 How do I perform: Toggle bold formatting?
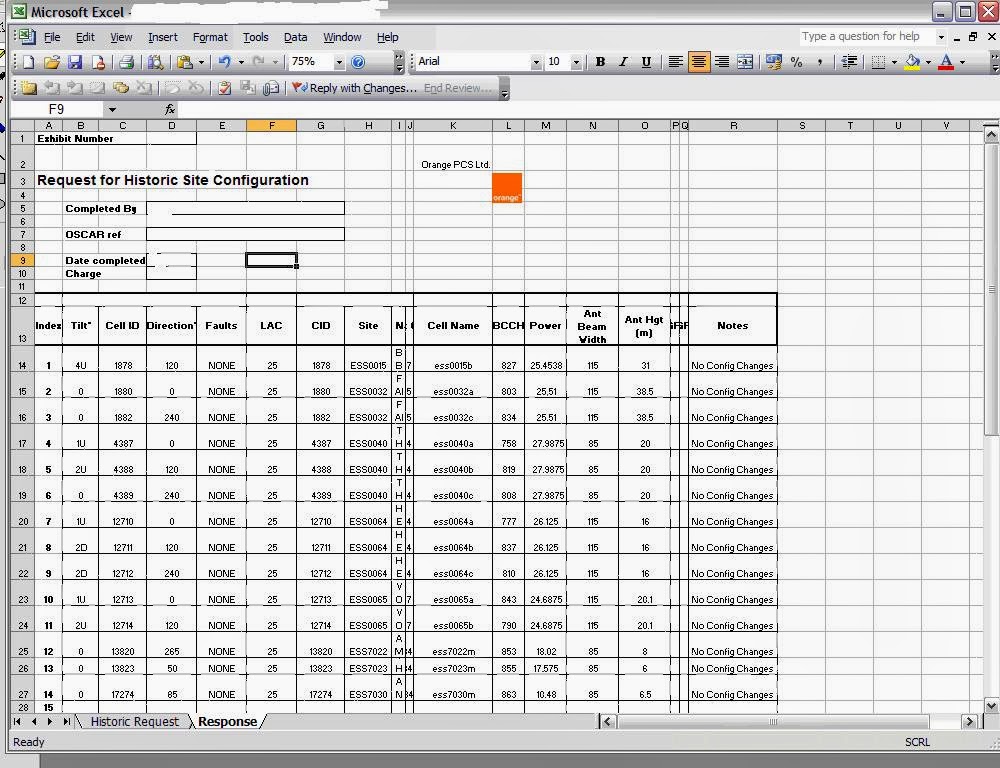[600, 62]
